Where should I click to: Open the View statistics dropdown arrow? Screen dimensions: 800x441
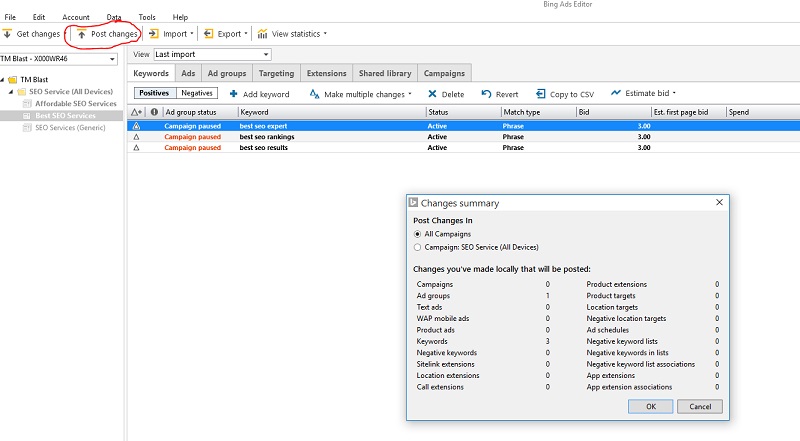[325, 34]
